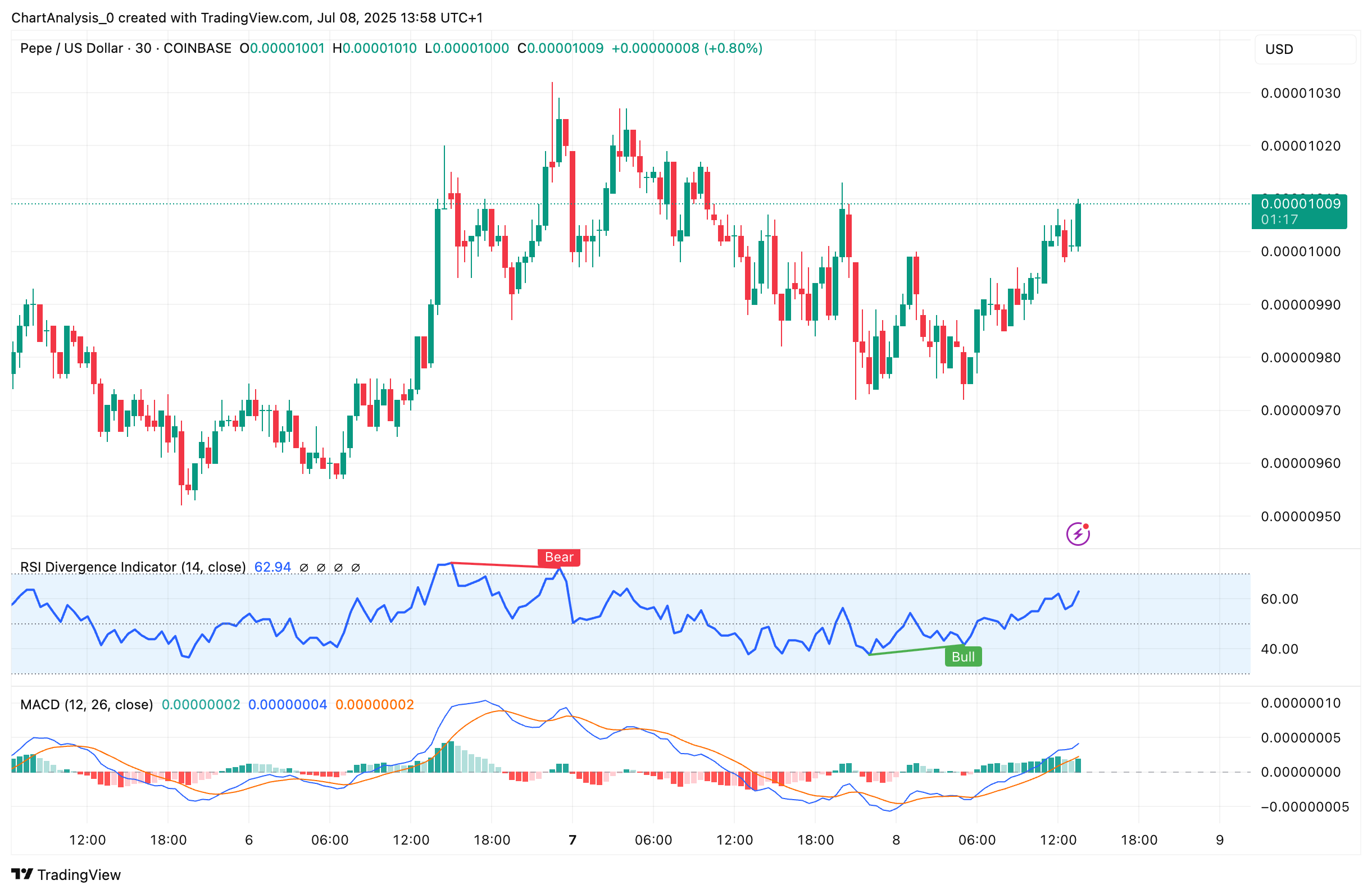The width and height of the screenshot is (1372, 894).
Task: Click the MACD 0.00000010 axis label
Action: pos(1301,703)
